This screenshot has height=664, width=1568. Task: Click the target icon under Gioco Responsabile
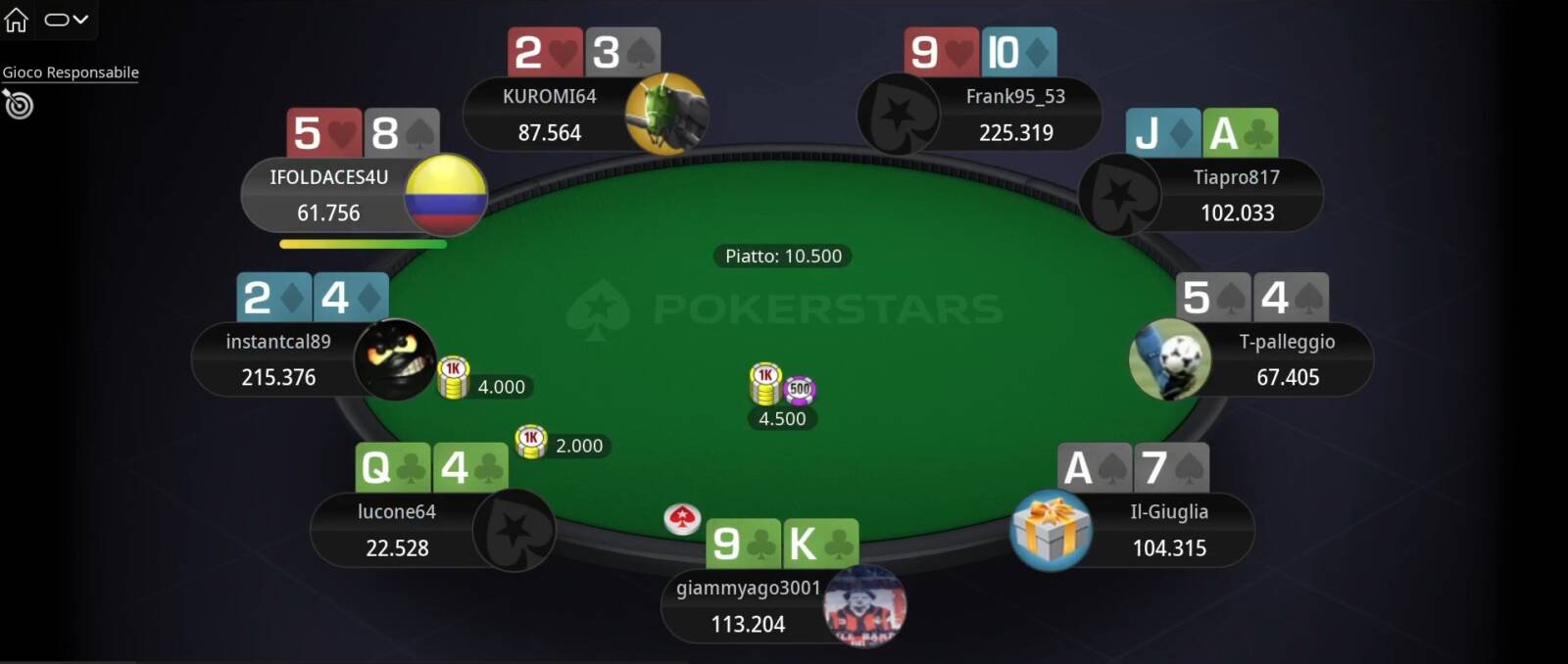[18, 104]
